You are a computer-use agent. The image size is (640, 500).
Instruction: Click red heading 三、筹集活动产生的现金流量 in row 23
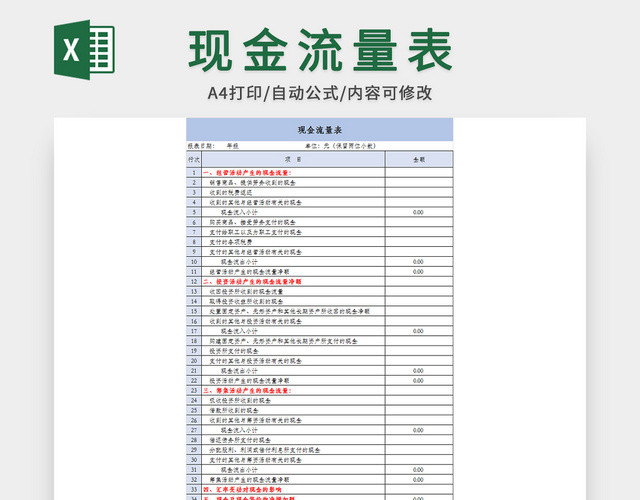coord(247,391)
